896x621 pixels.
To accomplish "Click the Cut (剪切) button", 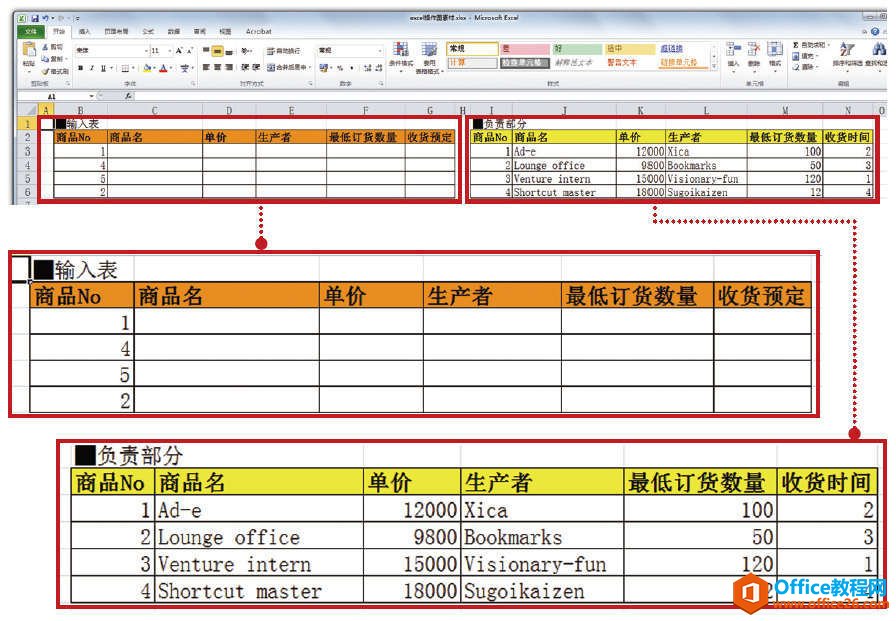I will pos(53,47).
